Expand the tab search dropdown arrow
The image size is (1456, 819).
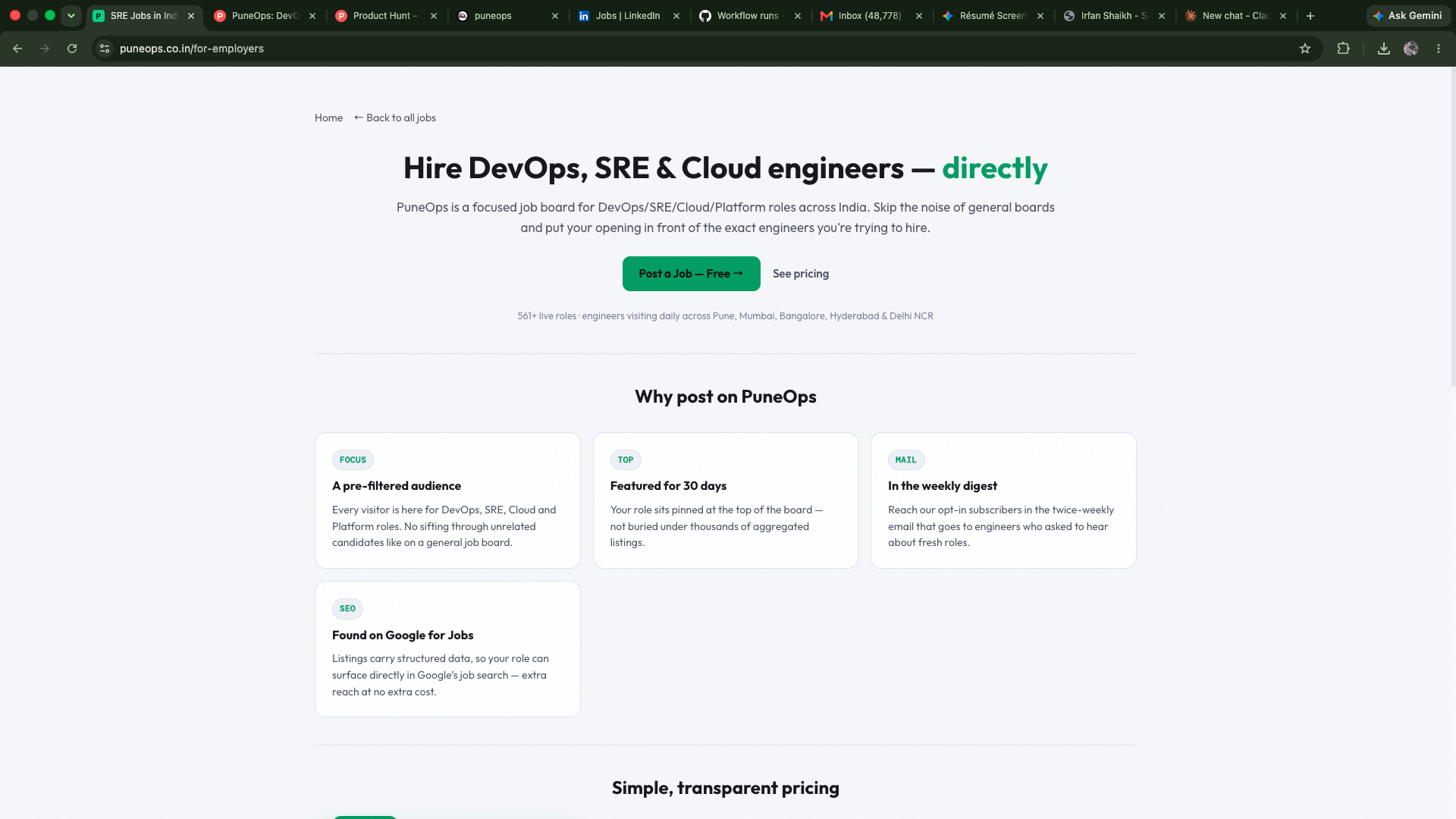71,16
